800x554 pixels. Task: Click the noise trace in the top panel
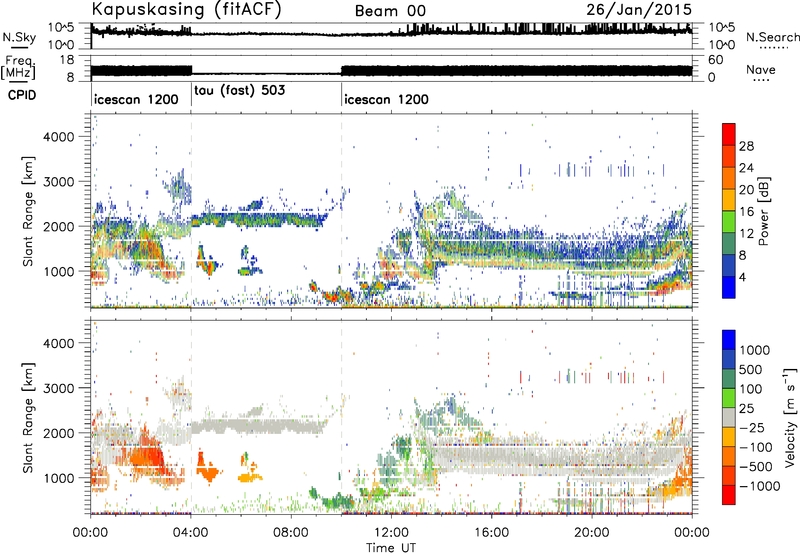391,32
